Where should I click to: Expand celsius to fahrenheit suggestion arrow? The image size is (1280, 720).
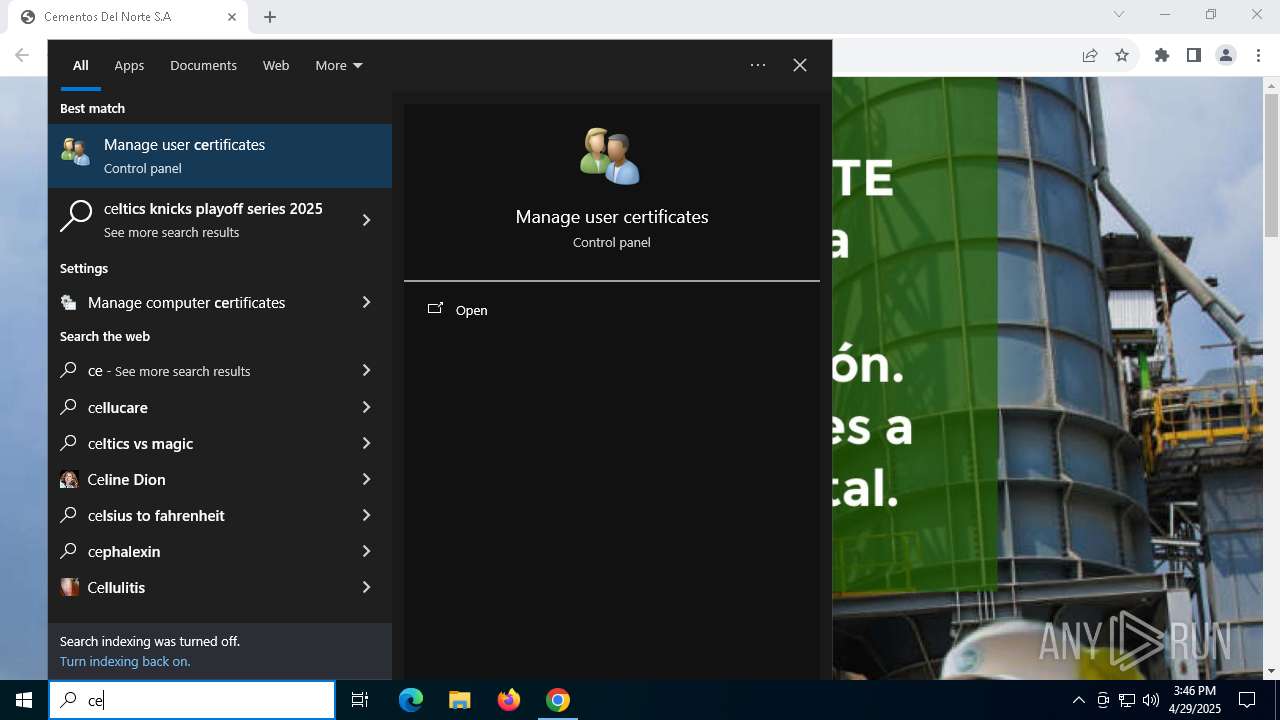(x=366, y=515)
